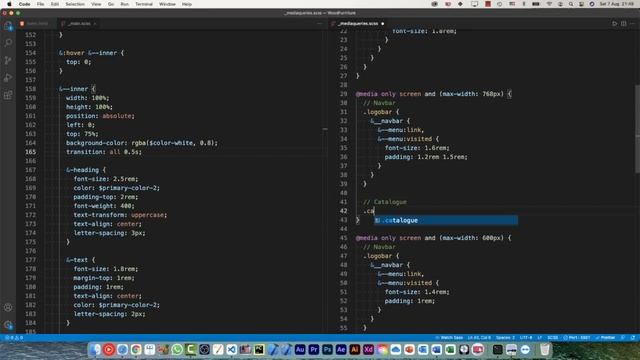Switch to the _main.scss tab

click(x=79, y=24)
